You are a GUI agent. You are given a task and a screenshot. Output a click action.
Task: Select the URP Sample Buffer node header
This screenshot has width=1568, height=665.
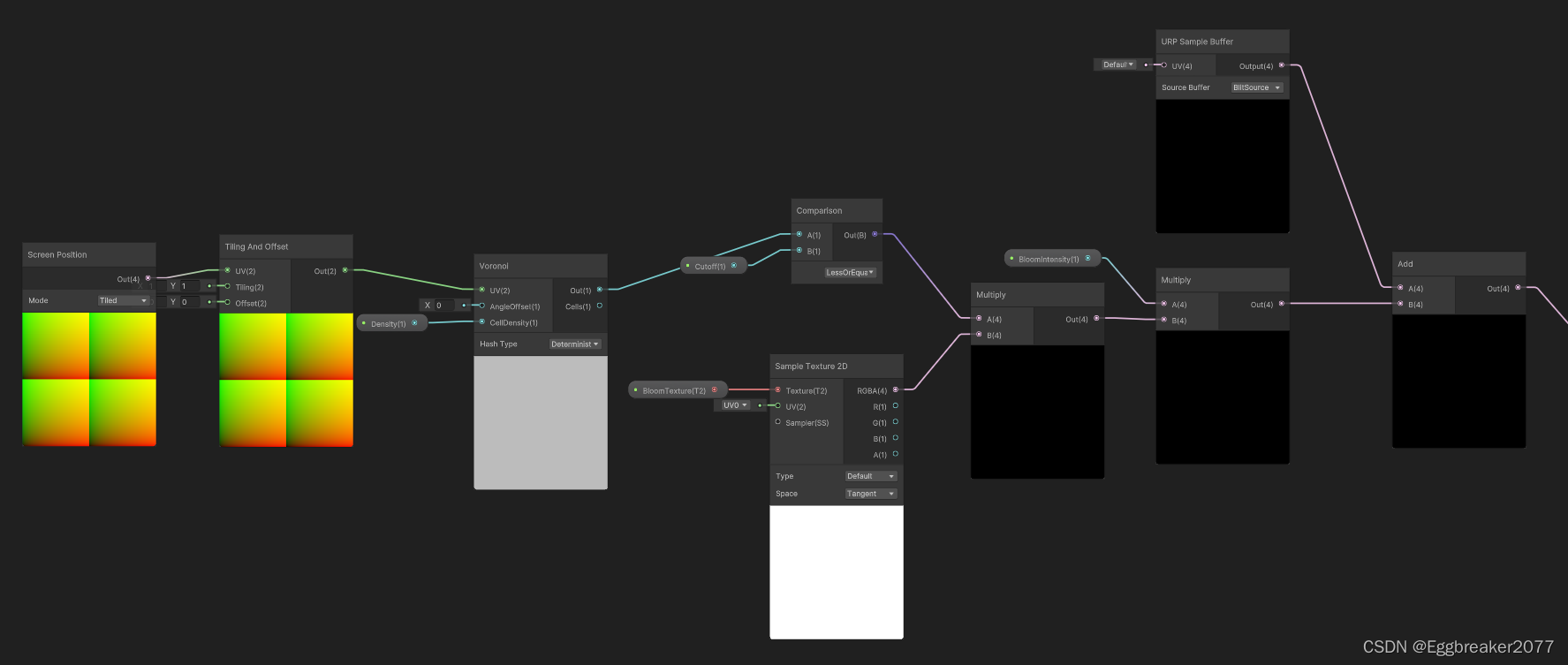(x=1223, y=42)
